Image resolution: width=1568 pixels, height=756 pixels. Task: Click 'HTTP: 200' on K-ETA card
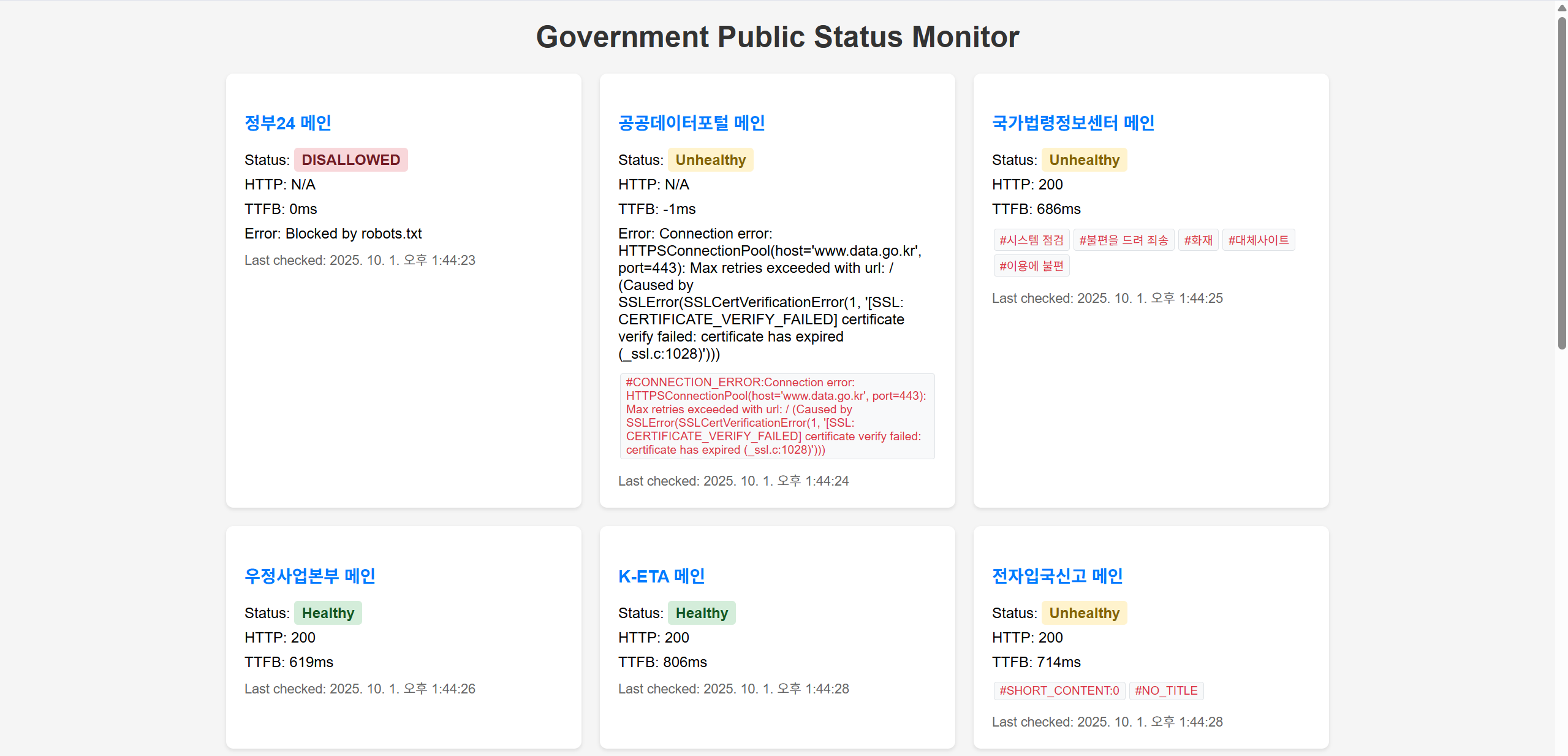(x=654, y=638)
